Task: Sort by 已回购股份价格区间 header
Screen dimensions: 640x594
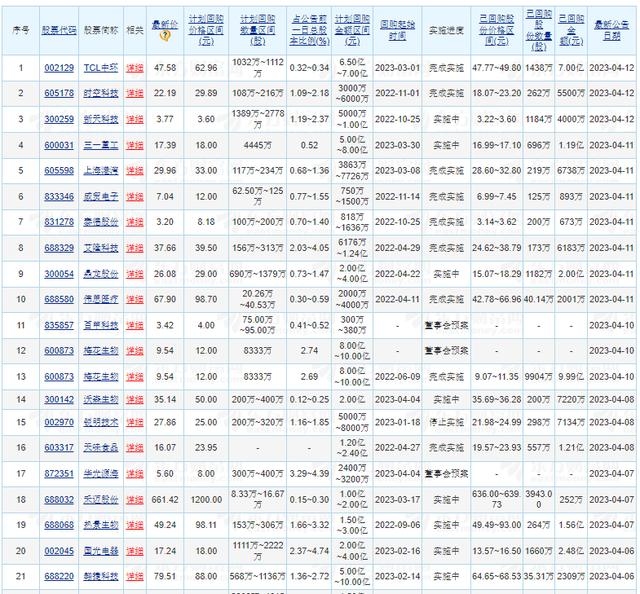Action: click(497, 30)
